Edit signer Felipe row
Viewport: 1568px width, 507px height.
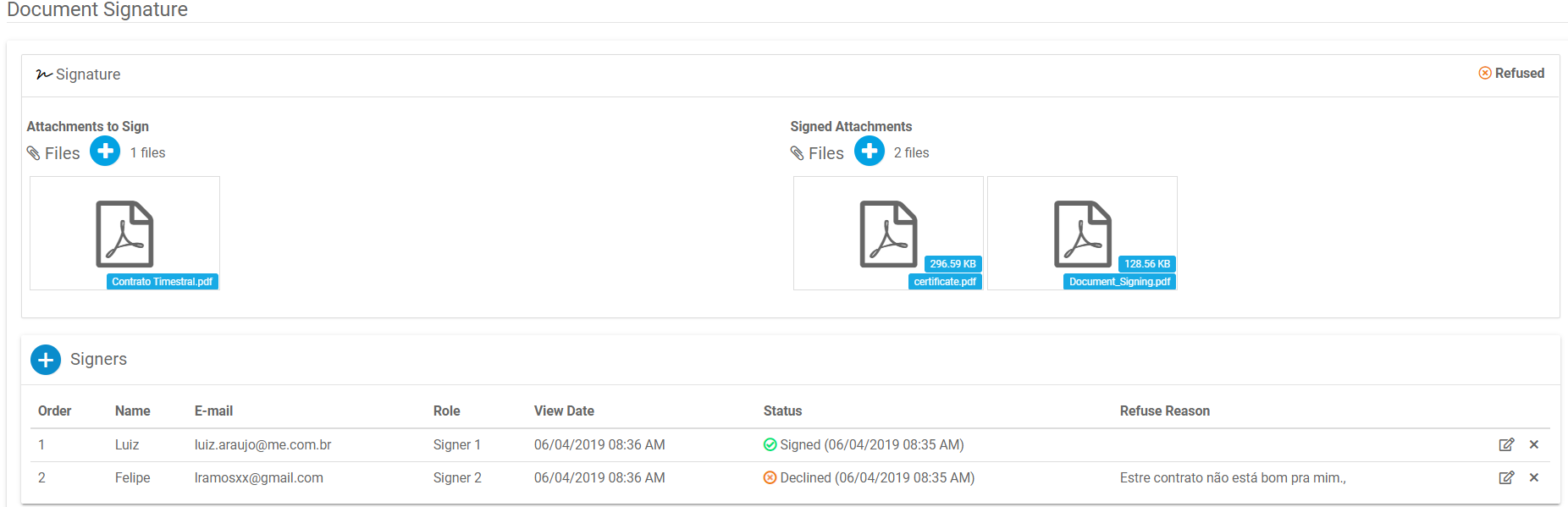point(1506,477)
